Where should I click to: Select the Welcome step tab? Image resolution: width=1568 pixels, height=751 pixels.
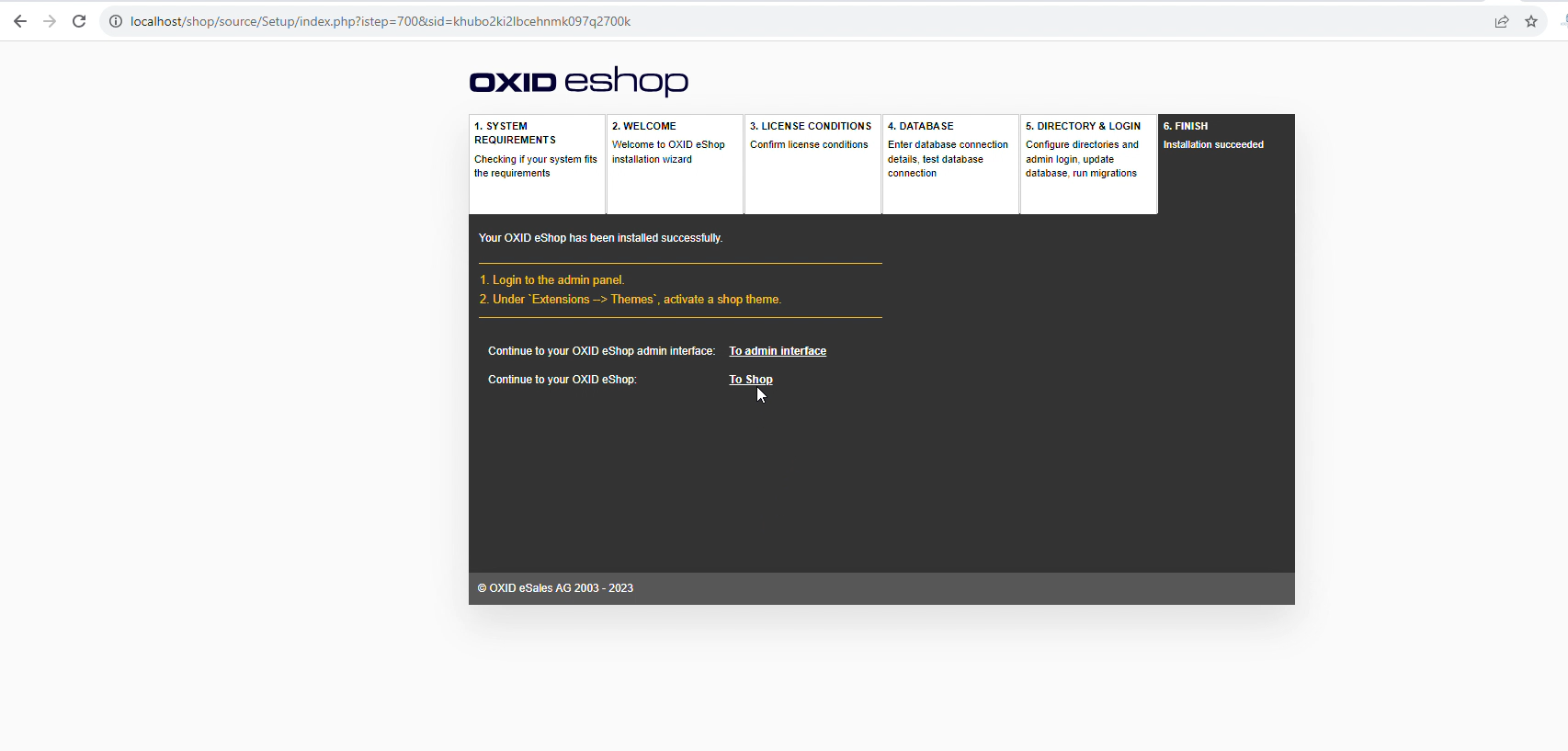point(675,143)
